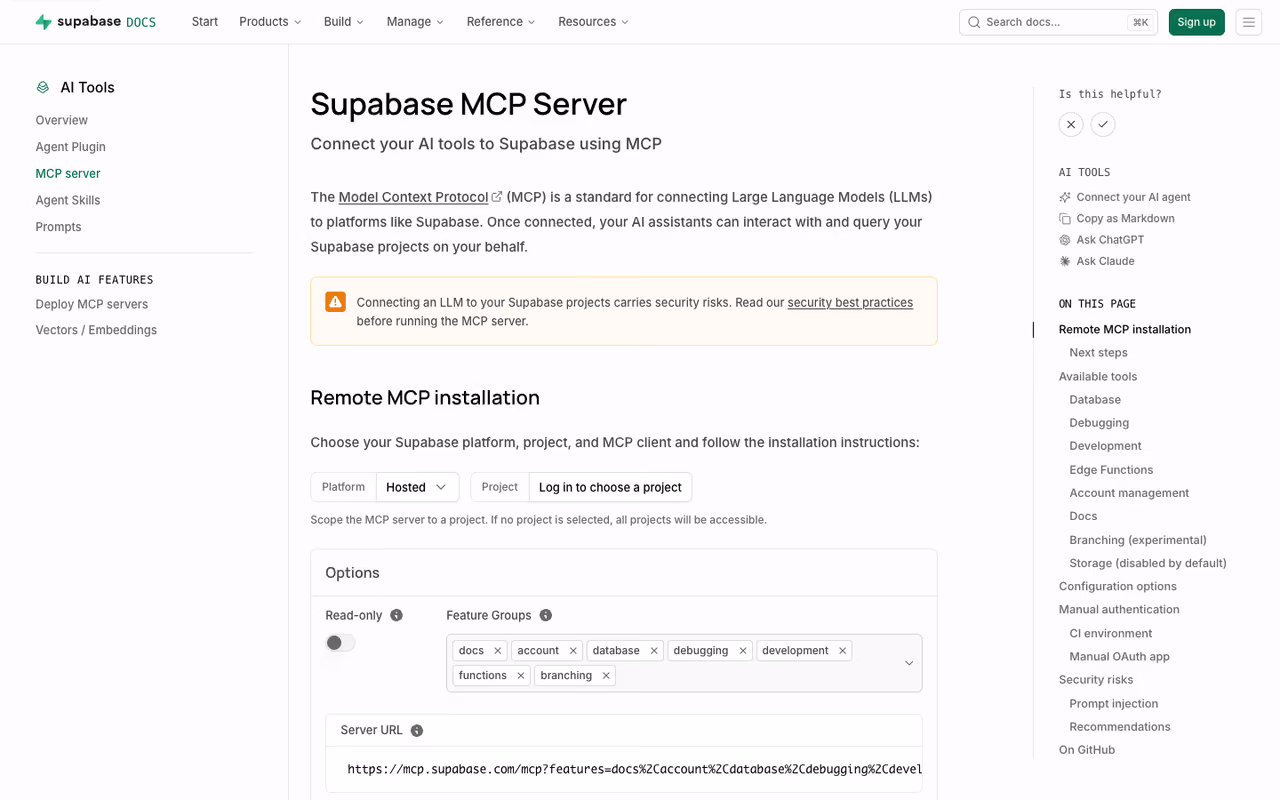Jump to Branching (experimental) section
1280x800 pixels.
point(1138,540)
